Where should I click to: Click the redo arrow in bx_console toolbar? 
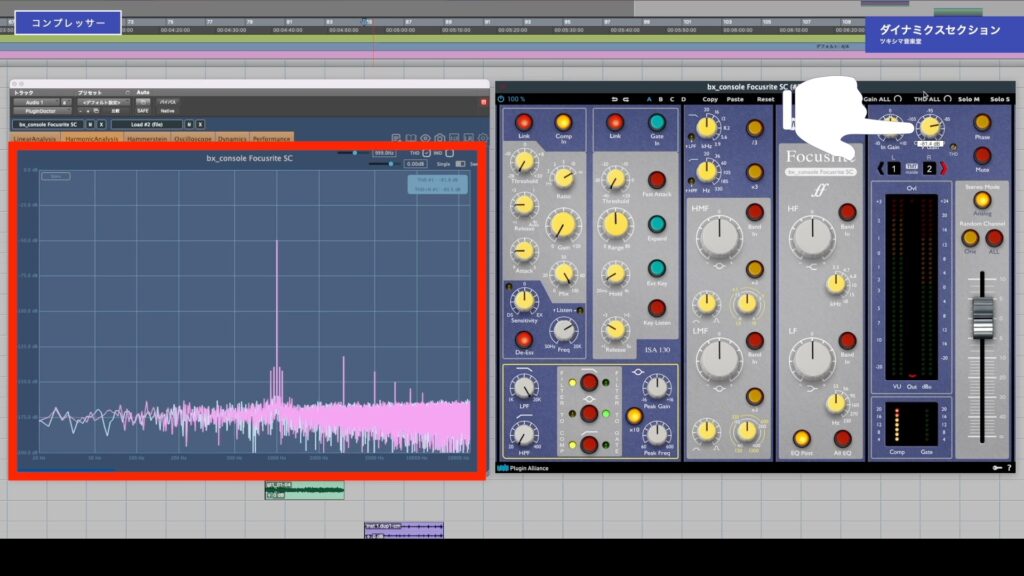tap(626, 99)
